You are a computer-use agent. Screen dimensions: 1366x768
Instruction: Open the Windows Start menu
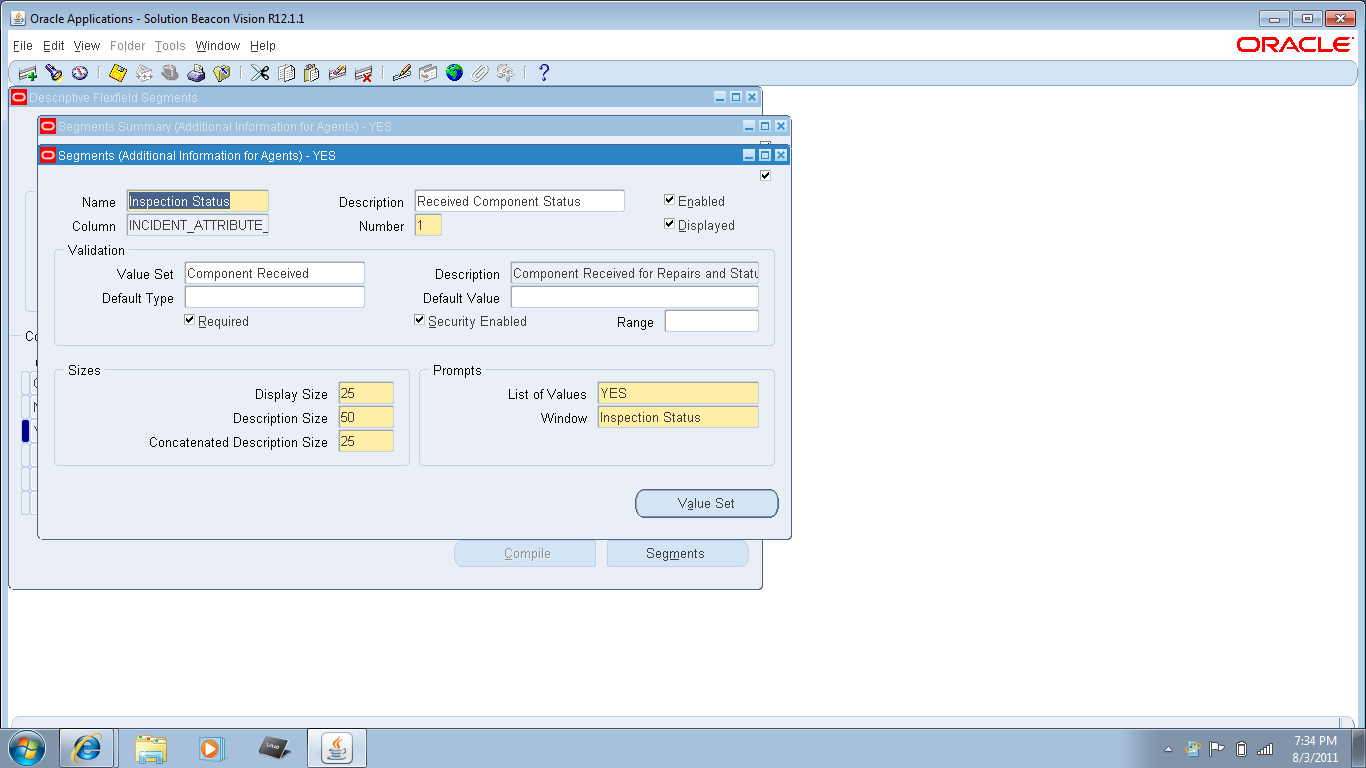[26, 748]
